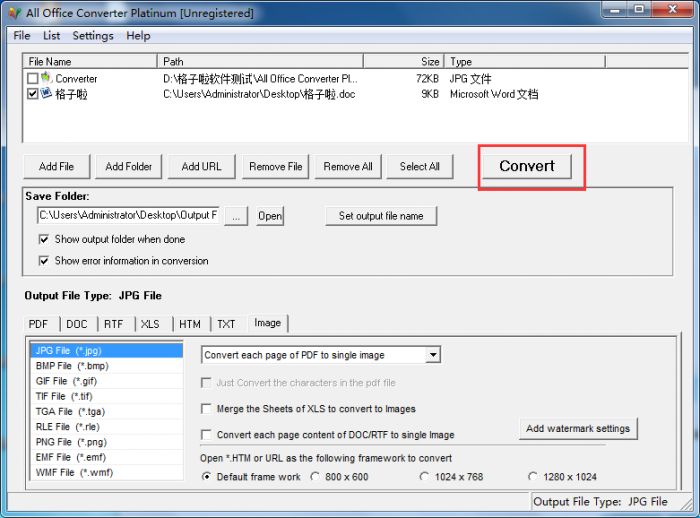The image size is (700, 518).
Task: Check the Converter file checkbox
Action: [x=33, y=78]
